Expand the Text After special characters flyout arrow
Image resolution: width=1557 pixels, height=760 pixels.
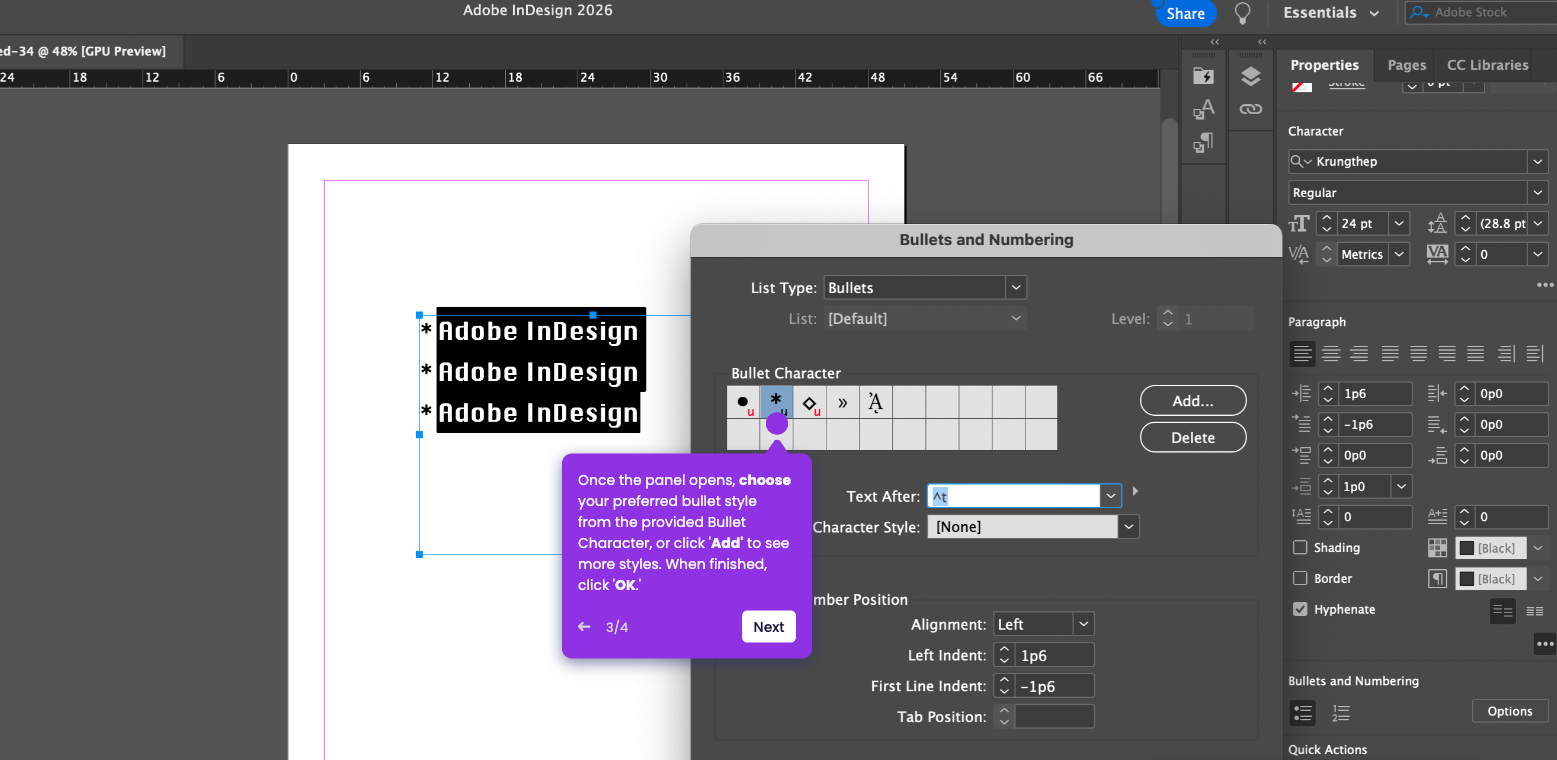(x=1135, y=492)
